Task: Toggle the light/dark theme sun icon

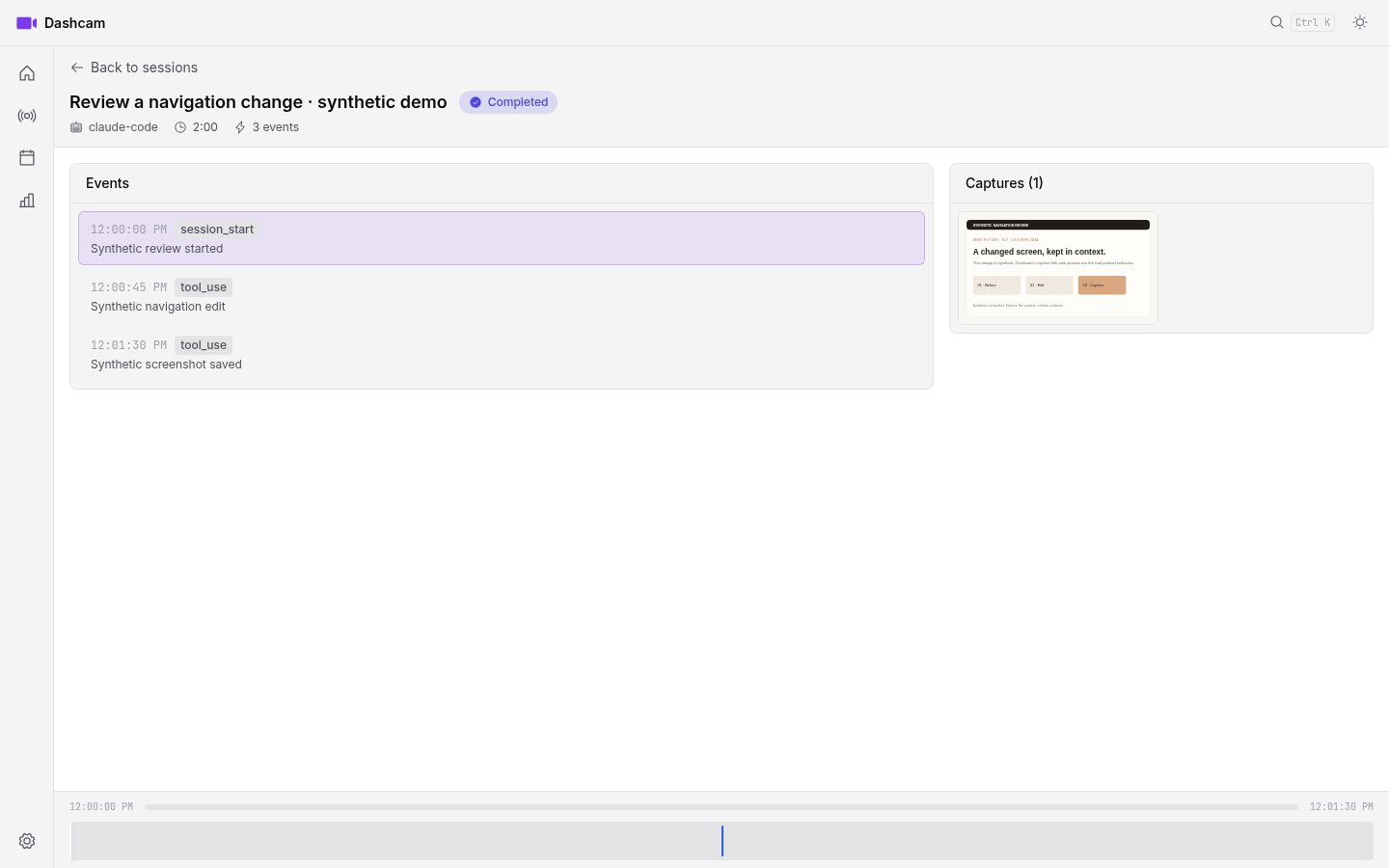Action: [x=1360, y=22]
